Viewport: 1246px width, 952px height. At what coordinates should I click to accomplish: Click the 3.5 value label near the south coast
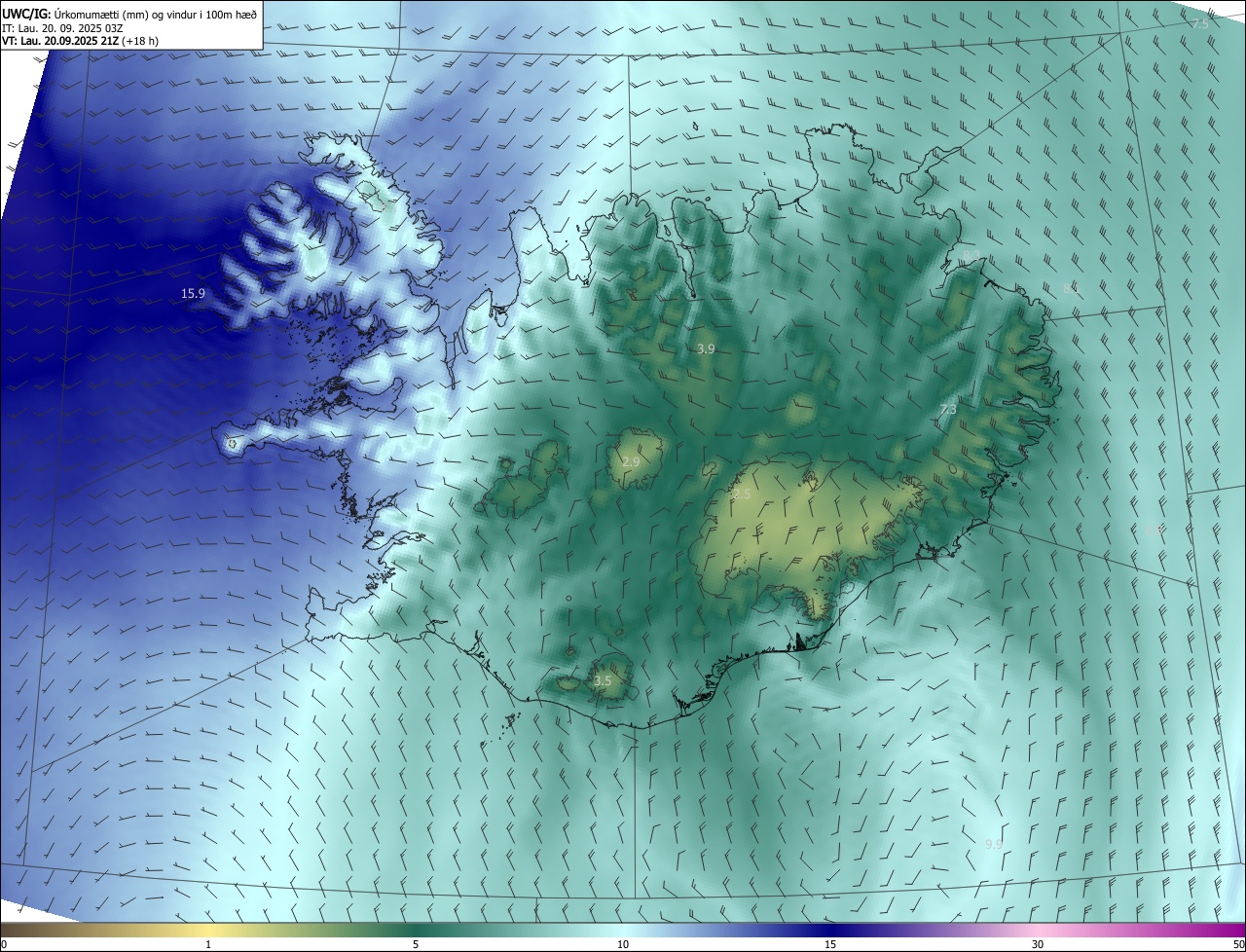coord(603,681)
